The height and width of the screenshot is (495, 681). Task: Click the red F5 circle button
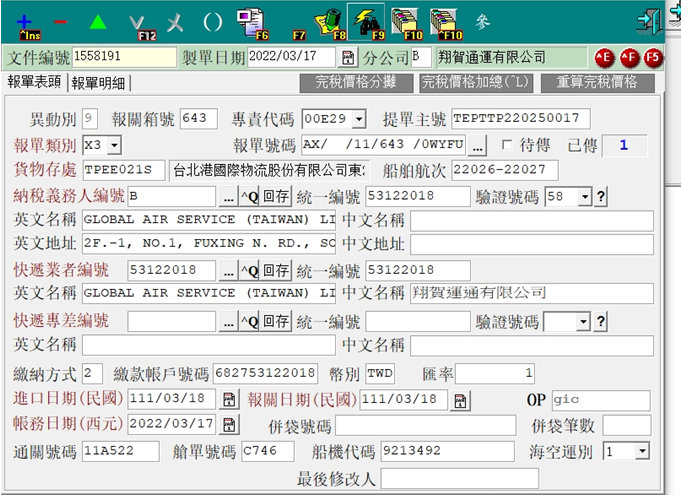pos(653,57)
